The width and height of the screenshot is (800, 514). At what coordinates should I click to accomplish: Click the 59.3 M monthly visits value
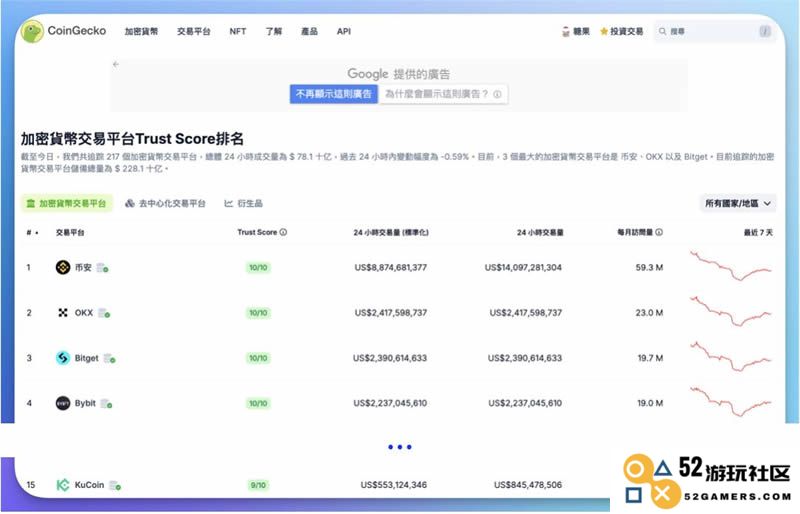click(x=649, y=267)
